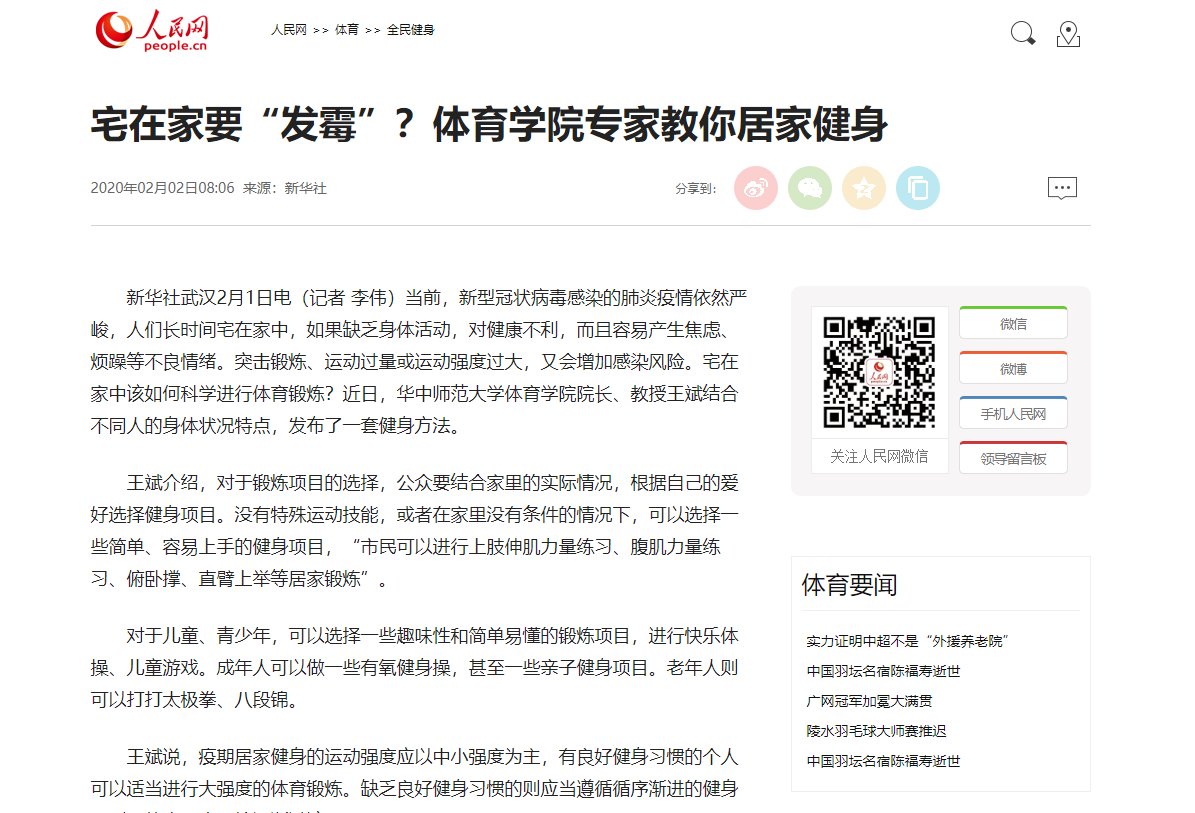Click the 人民网 WeChat QR code
This screenshot has height=813, width=1195.
(x=879, y=372)
